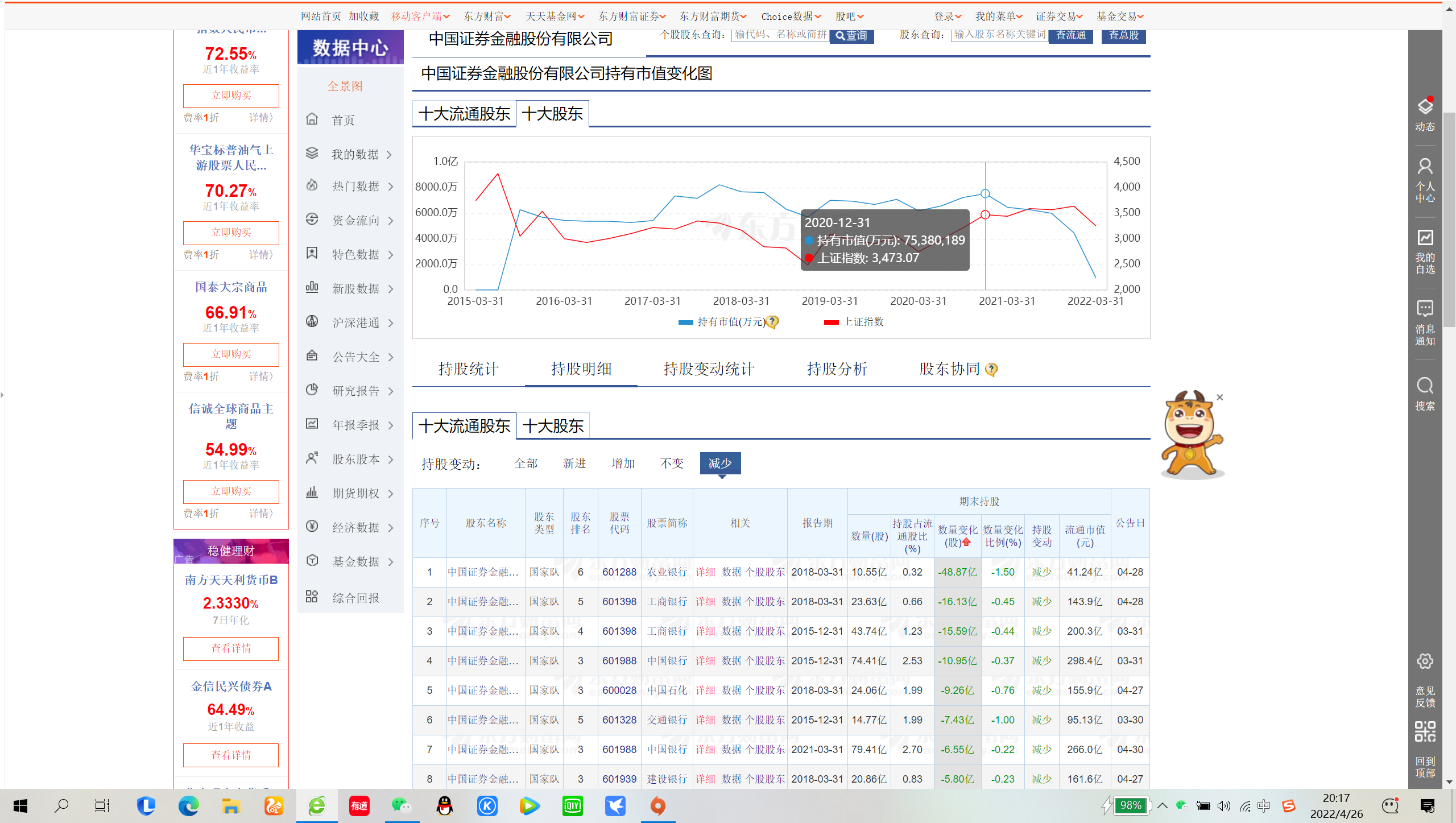Focus the 股东查询 keyword input
The image size is (1456, 823).
point(999,35)
